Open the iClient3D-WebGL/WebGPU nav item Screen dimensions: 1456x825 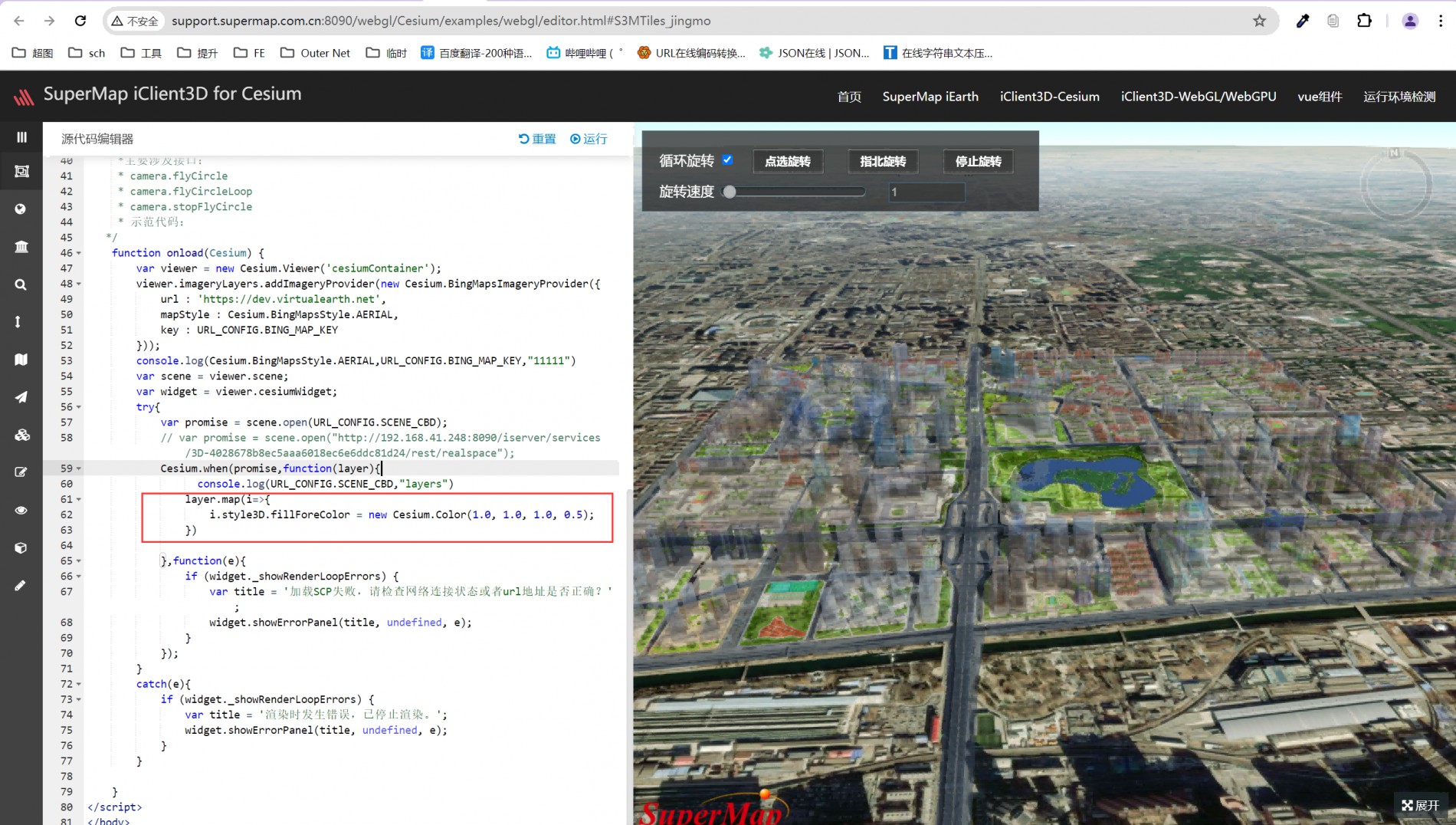pos(1199,97)
